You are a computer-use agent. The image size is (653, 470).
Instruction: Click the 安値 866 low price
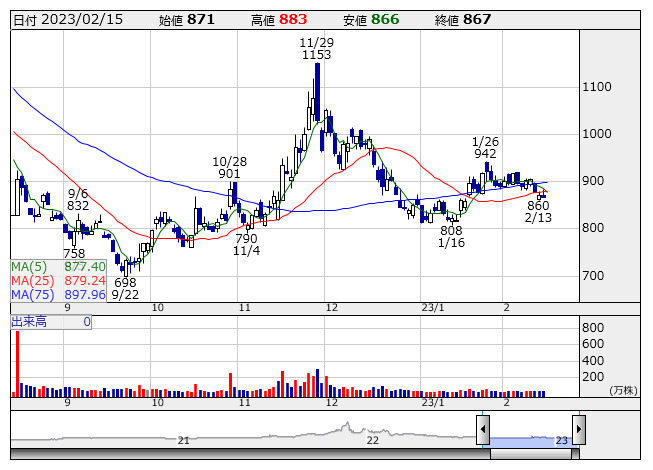pos(371,20)
